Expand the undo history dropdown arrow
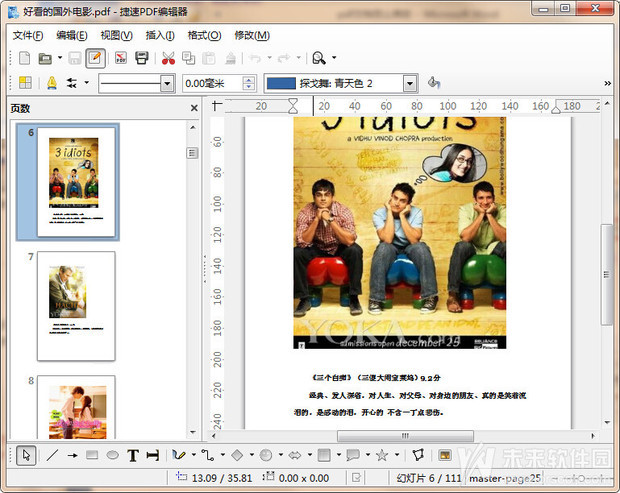The height and width of the screenshot is (493, 620). [x=270, y=58]
